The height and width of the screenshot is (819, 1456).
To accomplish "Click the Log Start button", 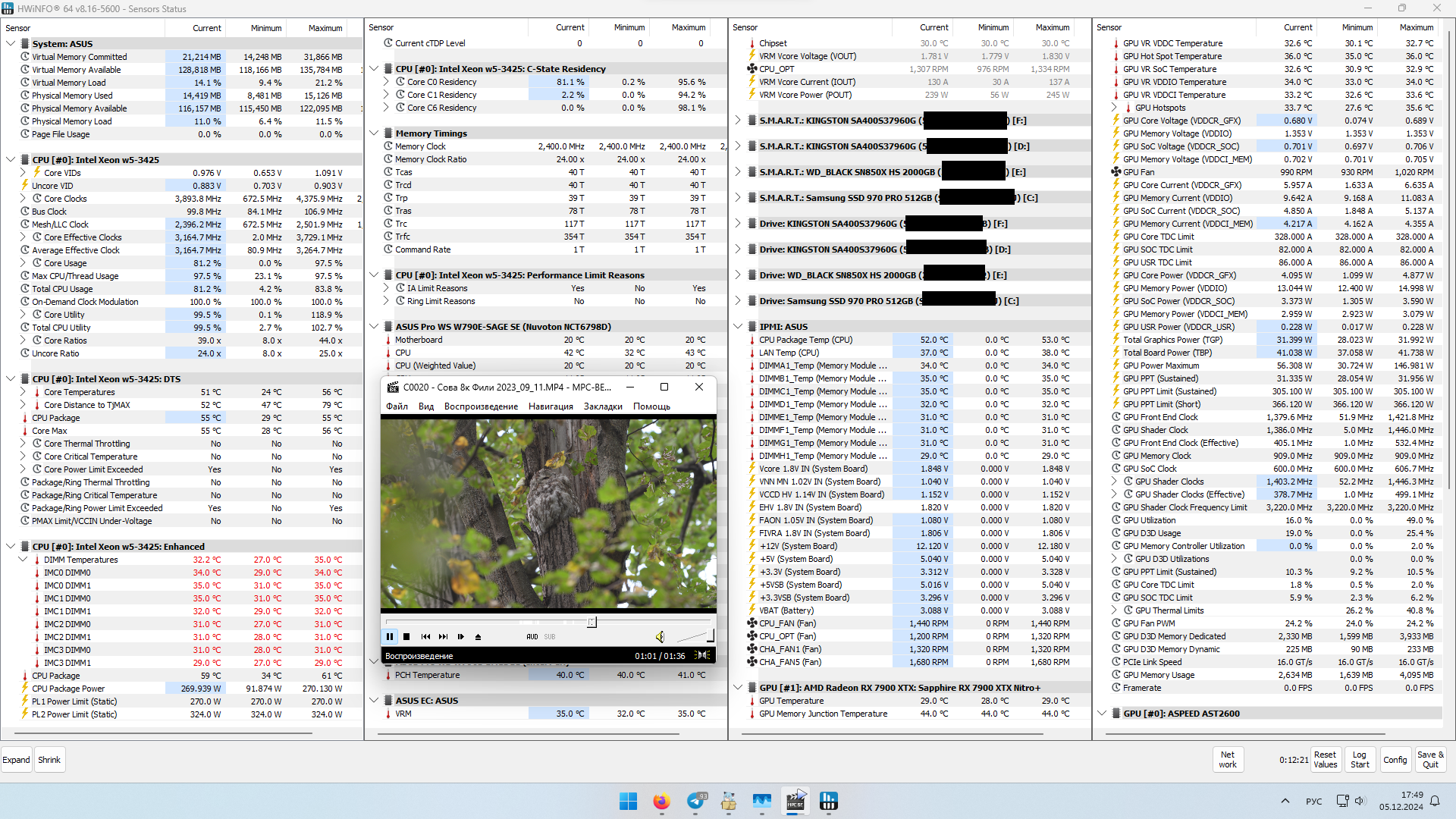I will (1360, 760).
